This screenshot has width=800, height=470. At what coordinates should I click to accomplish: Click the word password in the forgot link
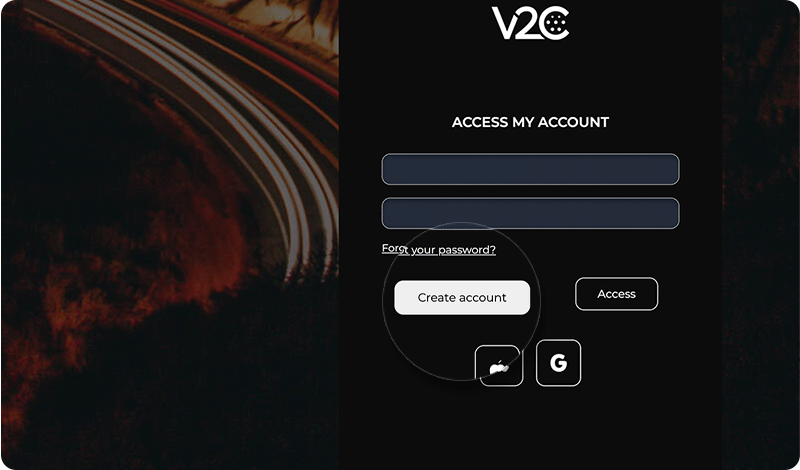[467, 250]
